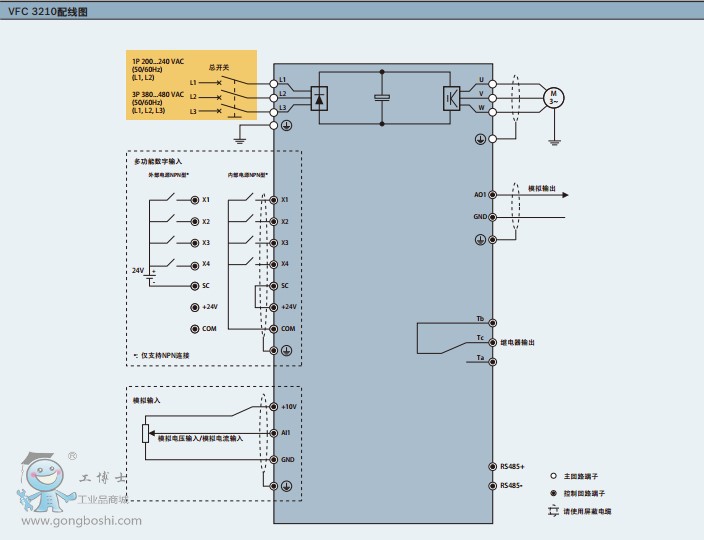Click the DC bus capacitor symbol
The width and height of the screenshot is (704, 540).
(383, 97)
